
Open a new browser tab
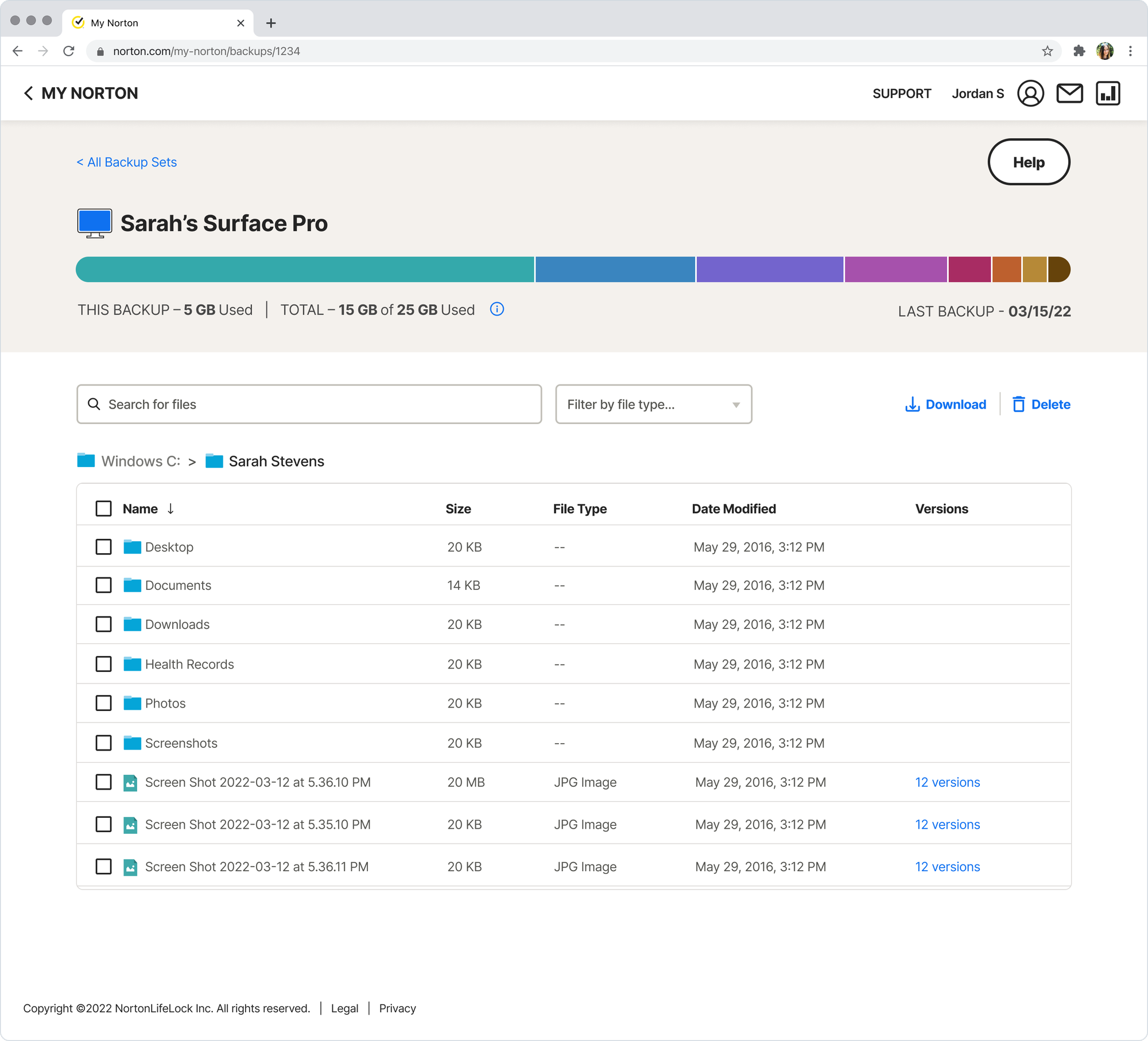coord(271,23)
